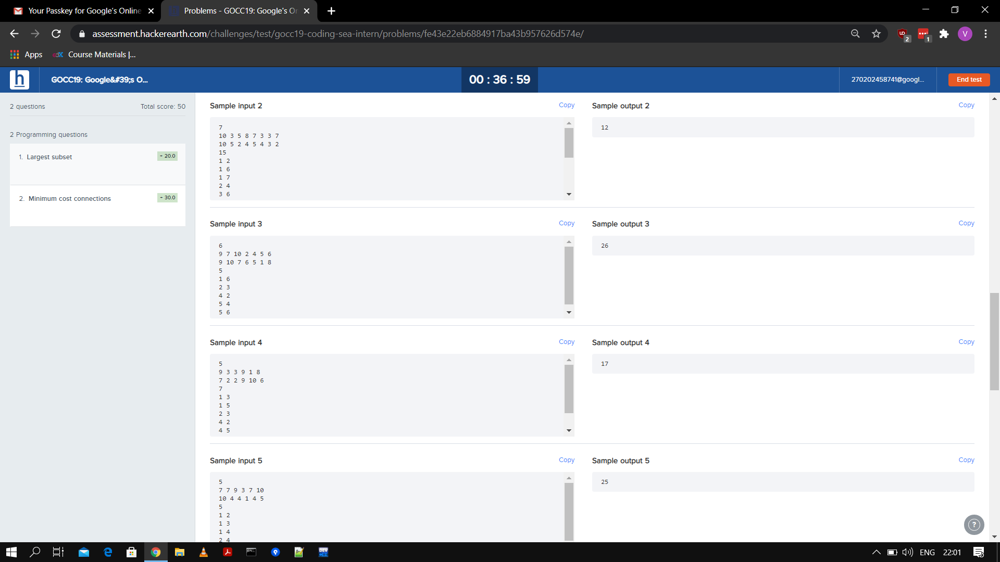Open question 2 Minimum cost connections
Viewport: 1000px width, 562px height.
98,205
